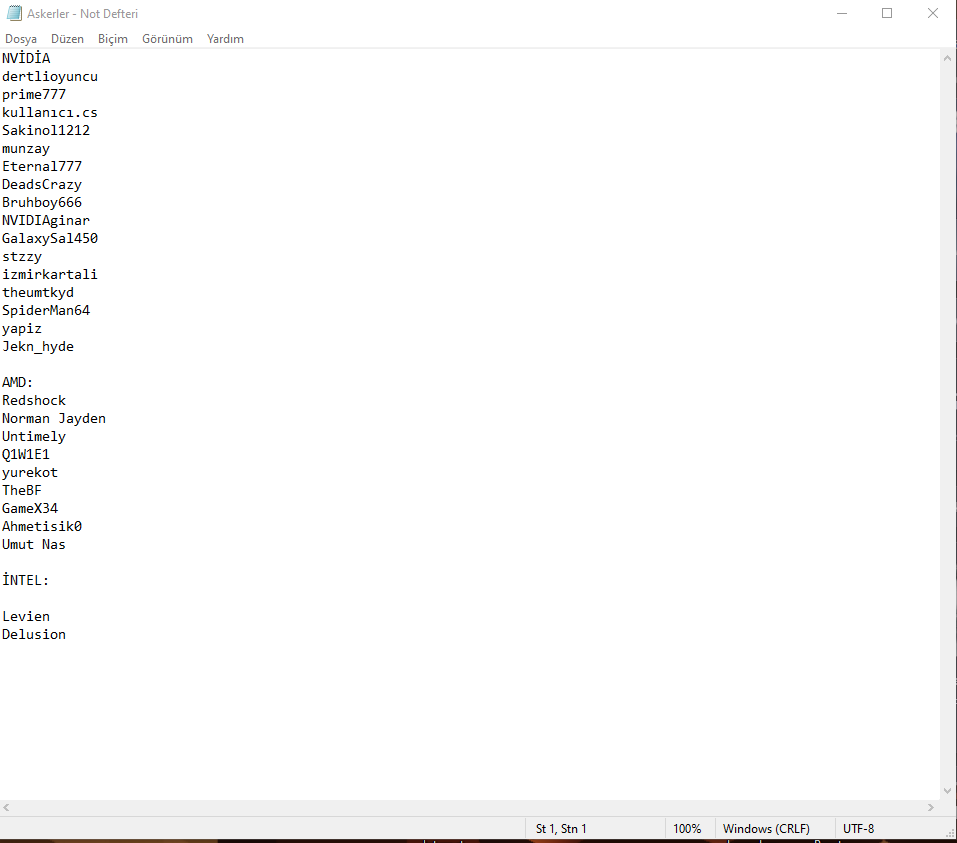Viewport: 957px width, 843px height.
Task: Click the line izmirkartali
Action: 50,275
